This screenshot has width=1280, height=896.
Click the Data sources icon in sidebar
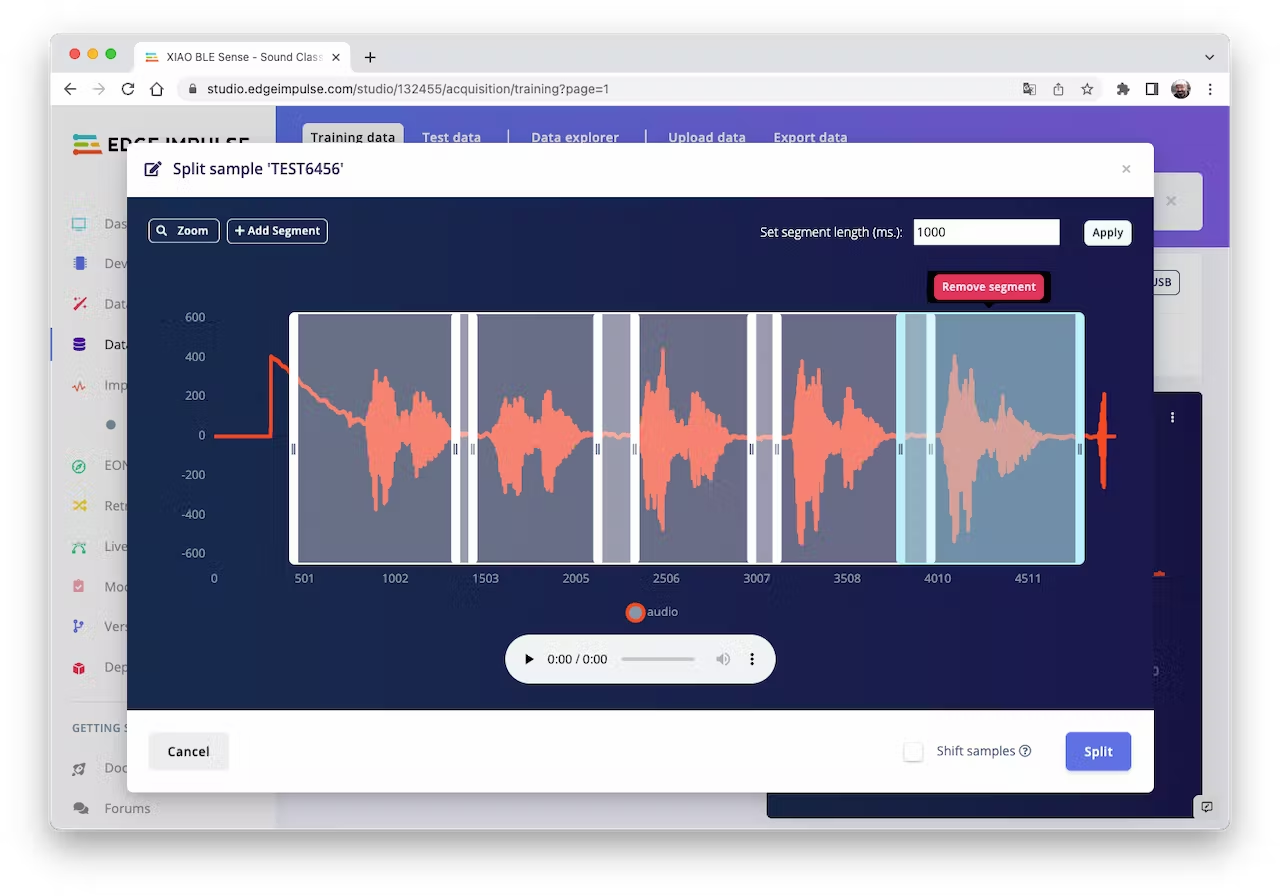(80, 304)
